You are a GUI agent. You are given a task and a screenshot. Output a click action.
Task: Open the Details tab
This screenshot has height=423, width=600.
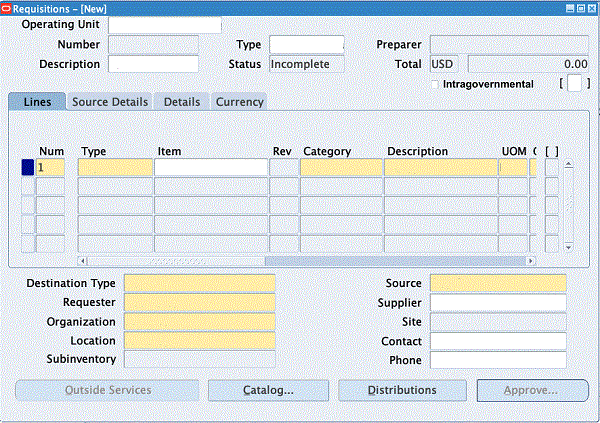point(182,102)
